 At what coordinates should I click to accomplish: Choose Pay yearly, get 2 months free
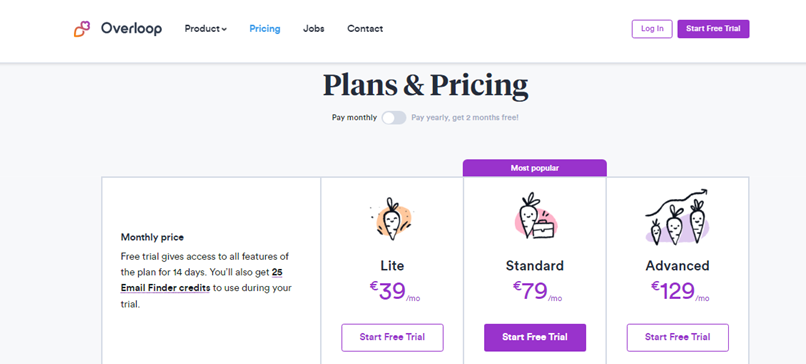pos(465,118)
